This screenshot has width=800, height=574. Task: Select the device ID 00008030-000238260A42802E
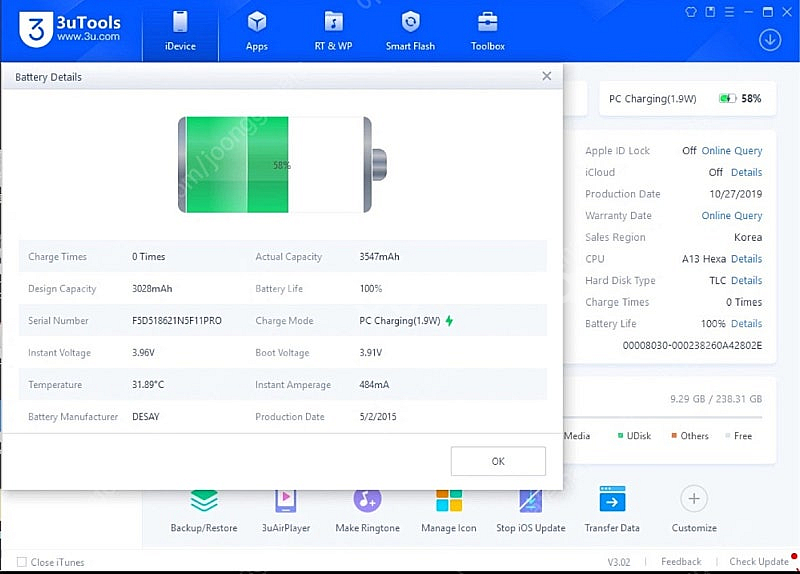692,345
